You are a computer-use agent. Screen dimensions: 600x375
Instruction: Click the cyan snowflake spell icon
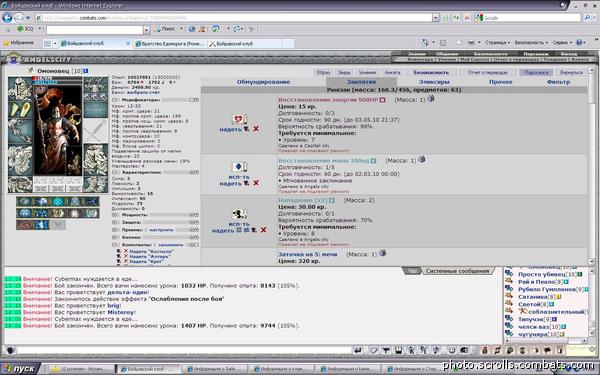tap(58, 201)
